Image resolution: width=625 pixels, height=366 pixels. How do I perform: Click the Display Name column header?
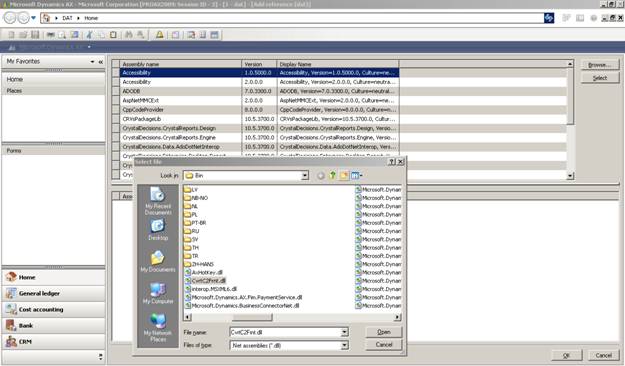click(x=338, y=64)
